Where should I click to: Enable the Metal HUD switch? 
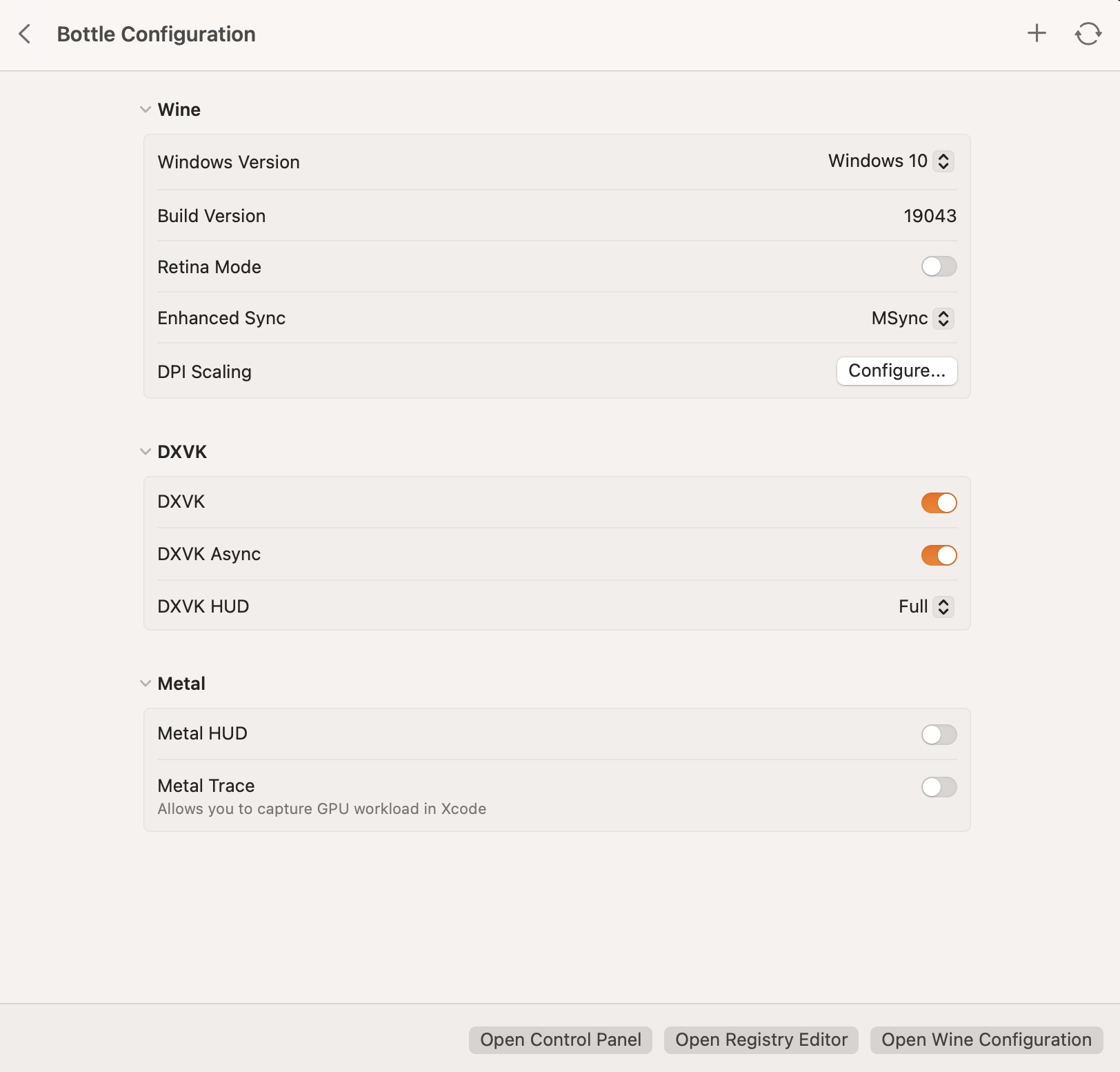coord(939,735)
